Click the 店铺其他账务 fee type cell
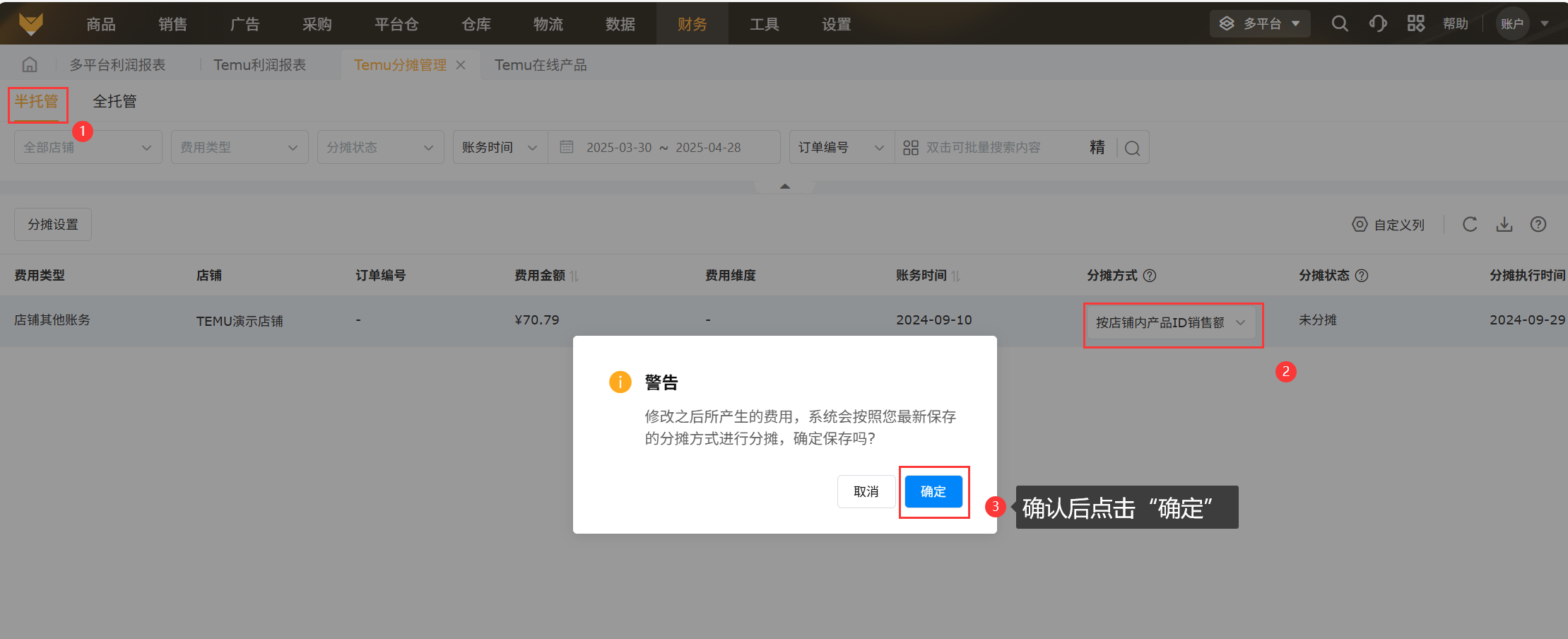This screenshot has width=1568, height=639. [x=52, y=320]
